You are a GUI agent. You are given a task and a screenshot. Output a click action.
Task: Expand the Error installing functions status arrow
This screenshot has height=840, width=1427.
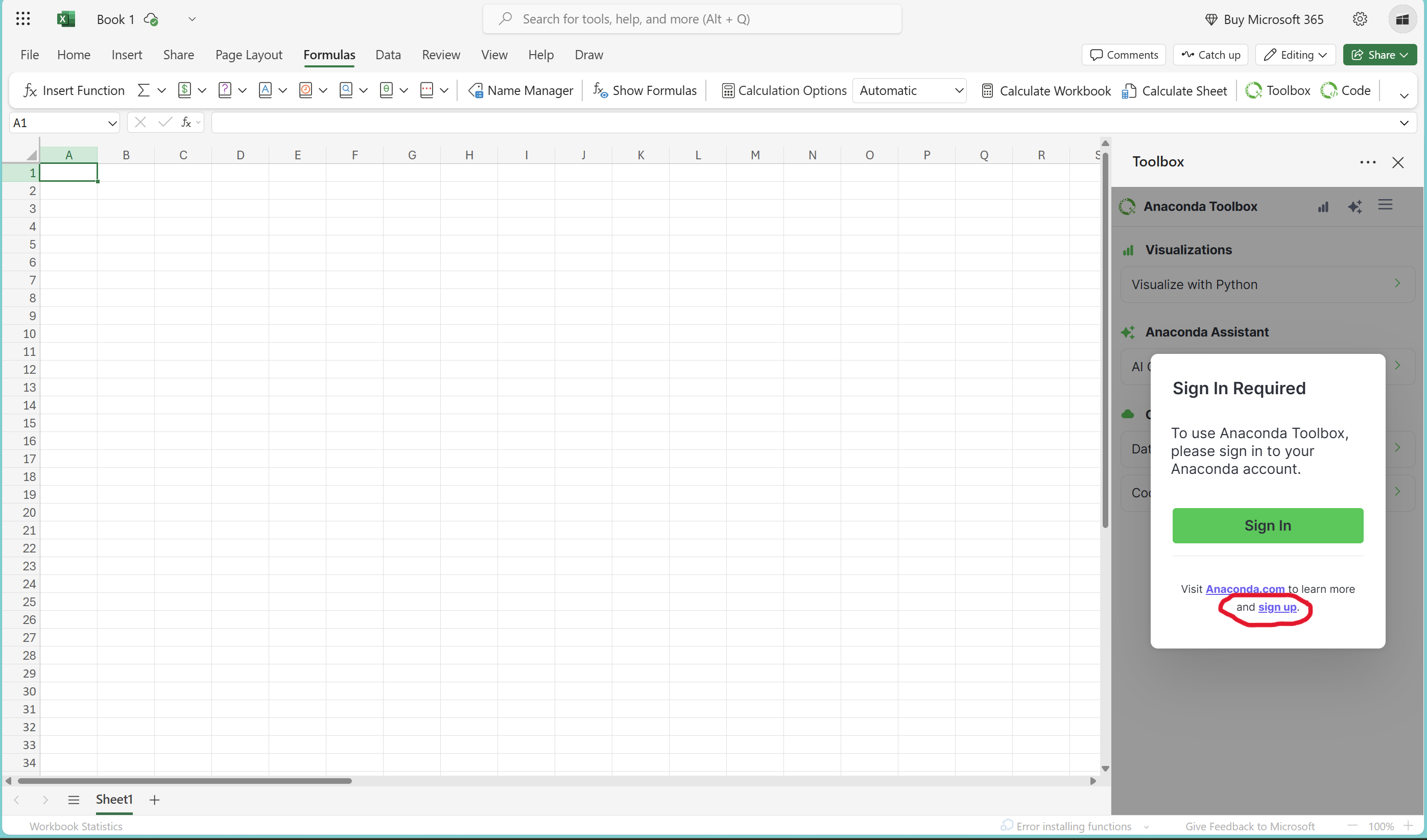[x=1146, y=827]
